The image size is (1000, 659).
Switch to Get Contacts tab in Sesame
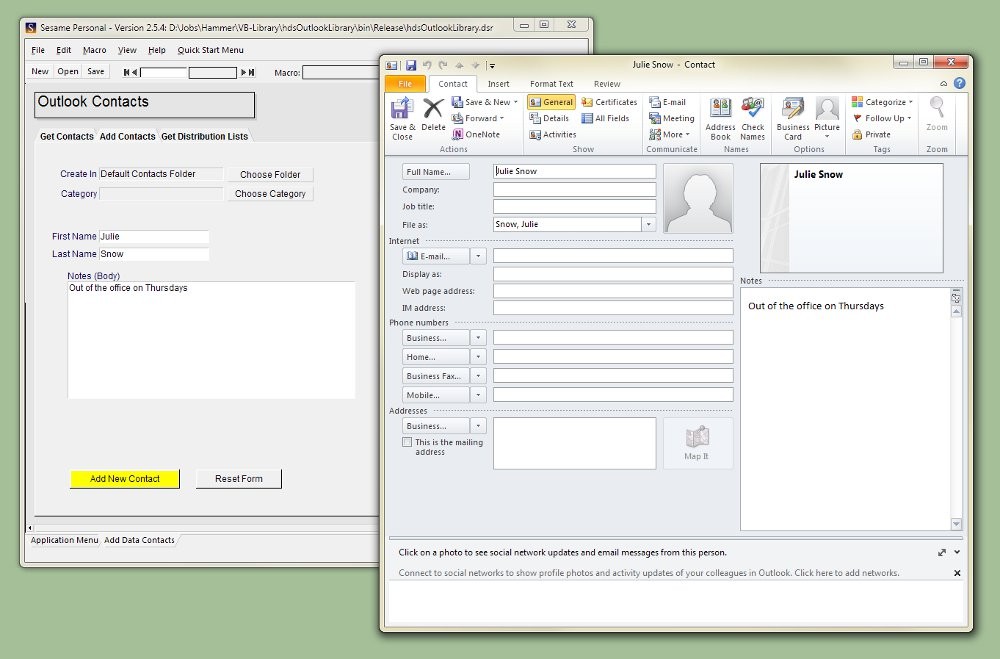(66, 136)
